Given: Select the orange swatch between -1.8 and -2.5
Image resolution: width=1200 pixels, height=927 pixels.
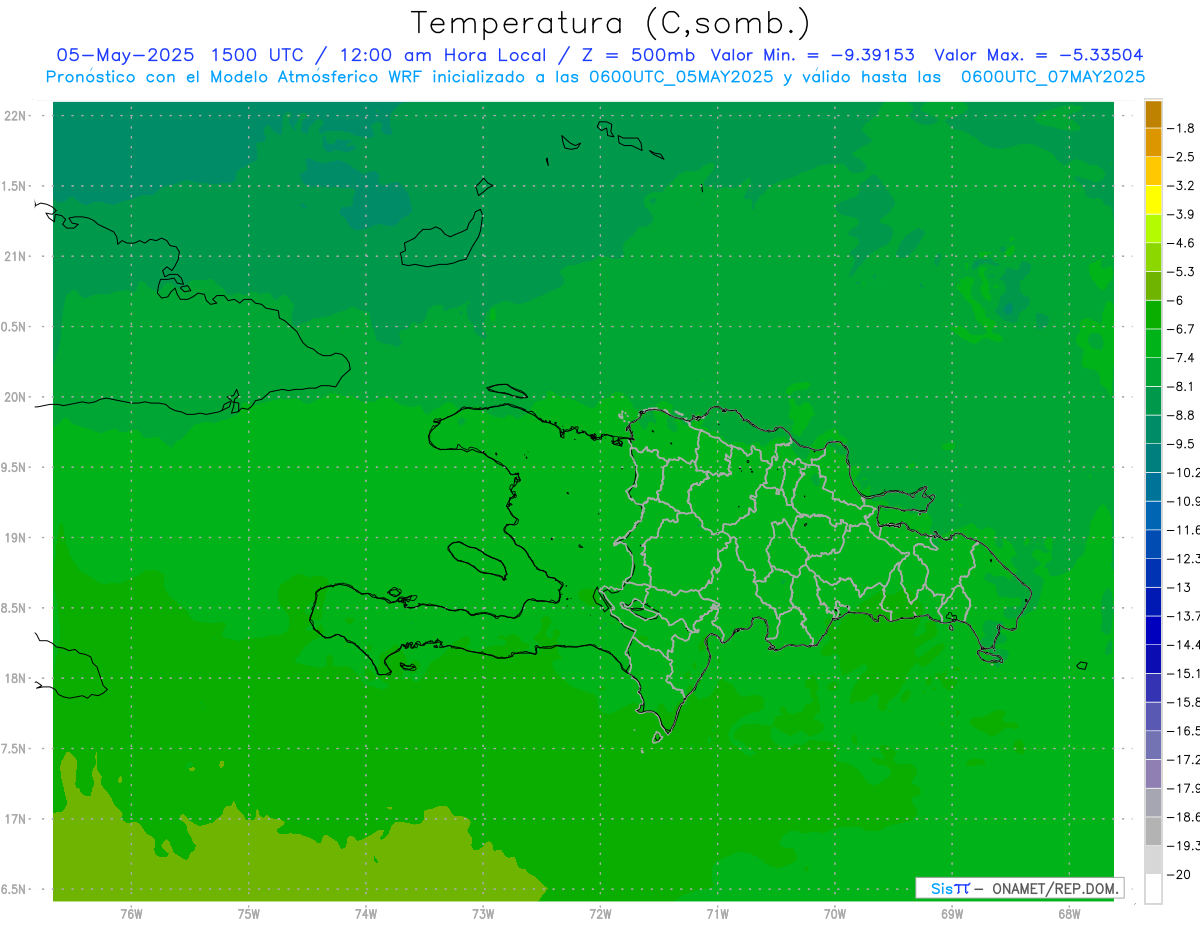Looking at the screenshot, I should pos(1153,142).
